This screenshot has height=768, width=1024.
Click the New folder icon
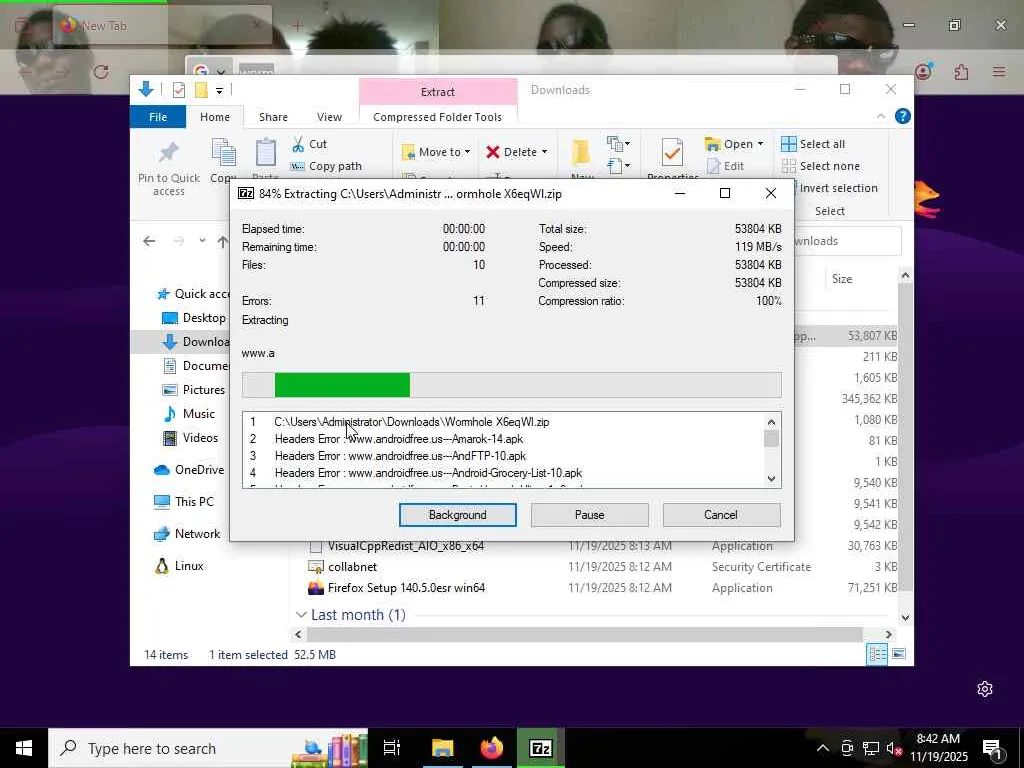click(581, 152)
